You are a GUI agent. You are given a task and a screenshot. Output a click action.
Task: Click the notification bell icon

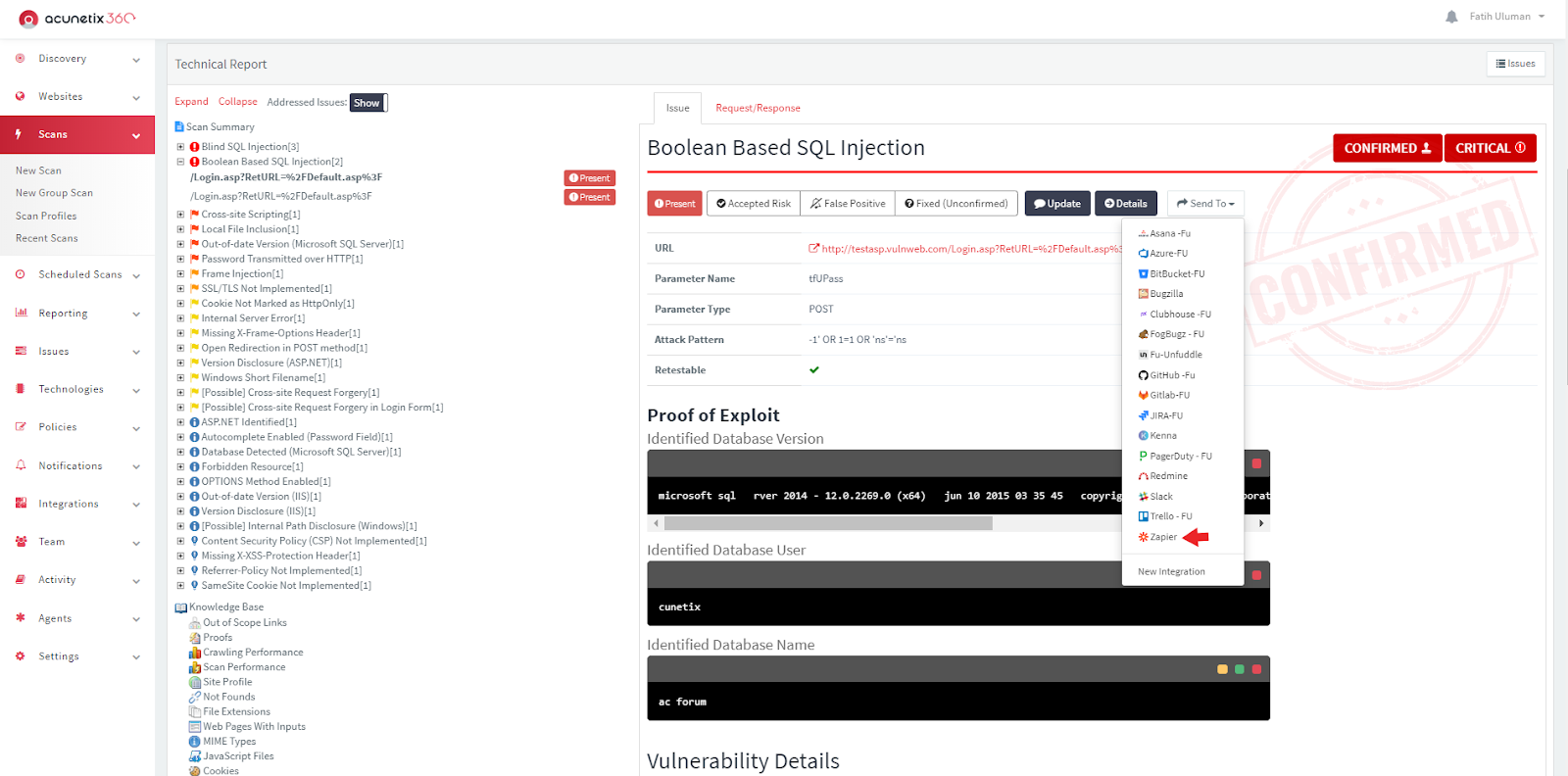[1451, 17]
